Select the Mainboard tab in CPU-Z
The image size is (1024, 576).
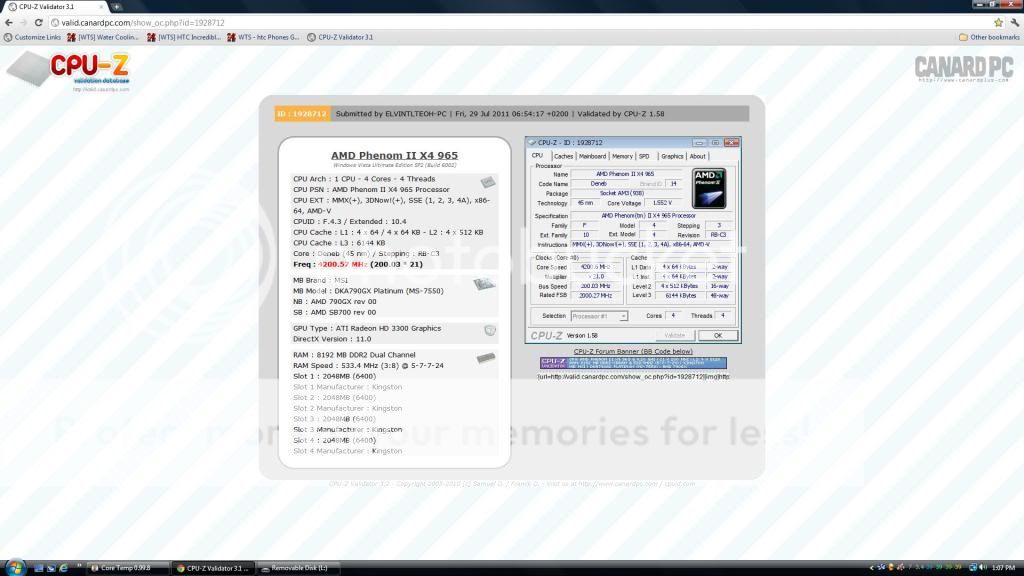[592, 156]
